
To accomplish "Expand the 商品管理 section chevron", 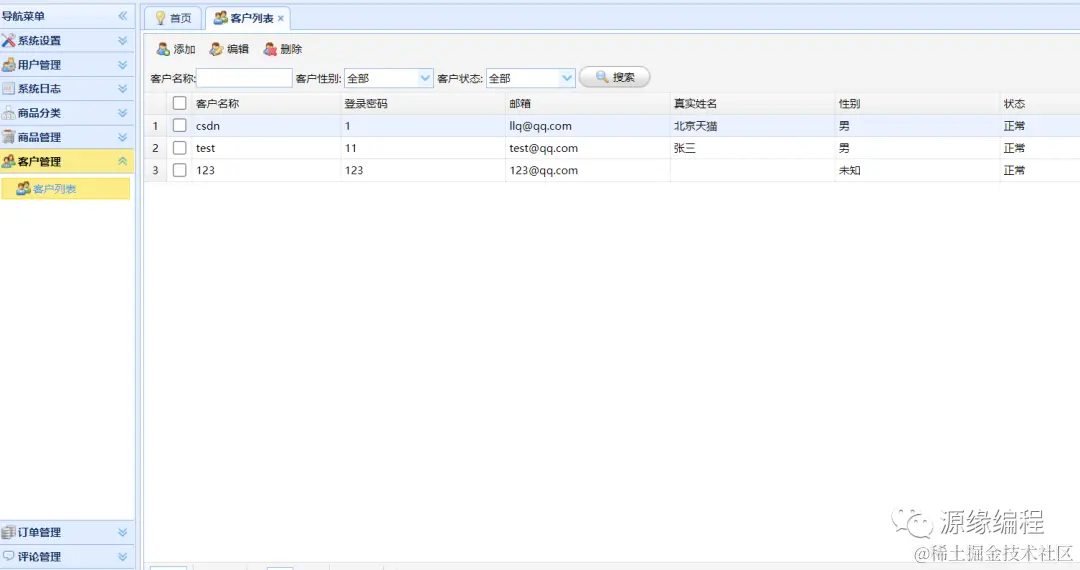I will [123, 137].
